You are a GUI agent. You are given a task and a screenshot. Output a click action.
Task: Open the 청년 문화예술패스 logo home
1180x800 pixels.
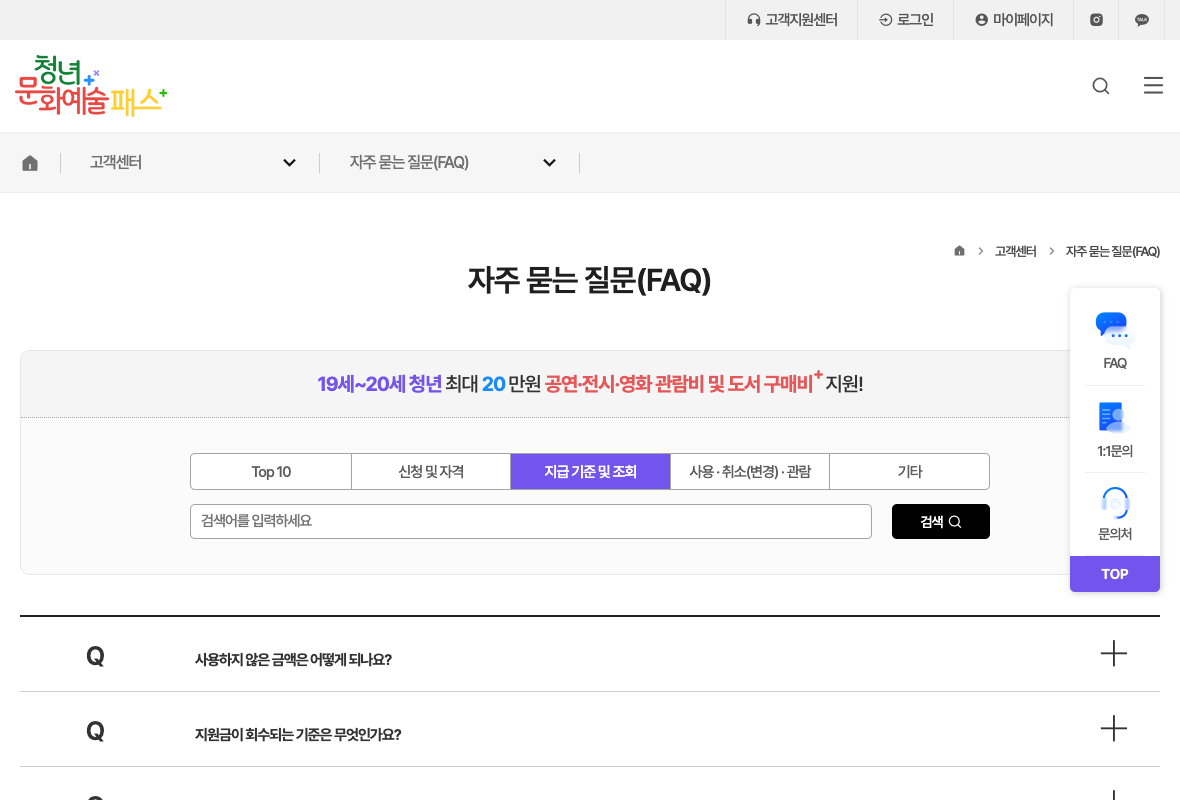point(91,85)
